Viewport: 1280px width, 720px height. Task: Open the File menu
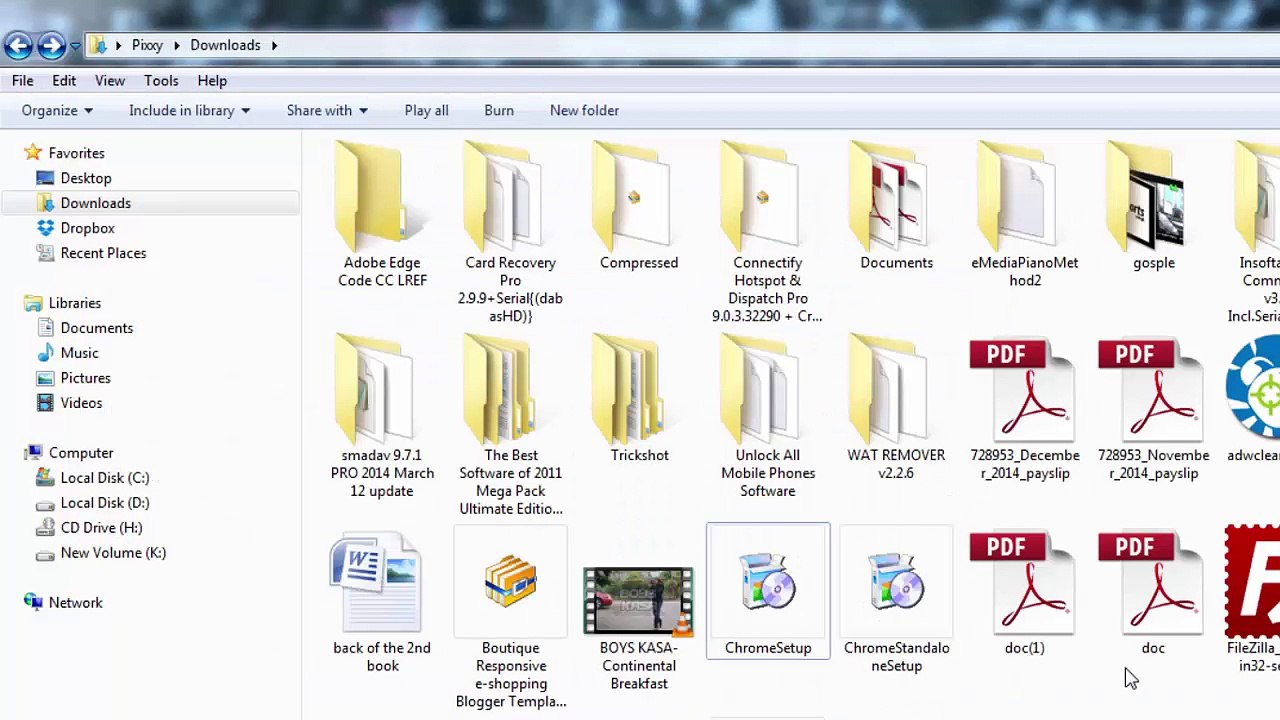[x=22, y=80]
